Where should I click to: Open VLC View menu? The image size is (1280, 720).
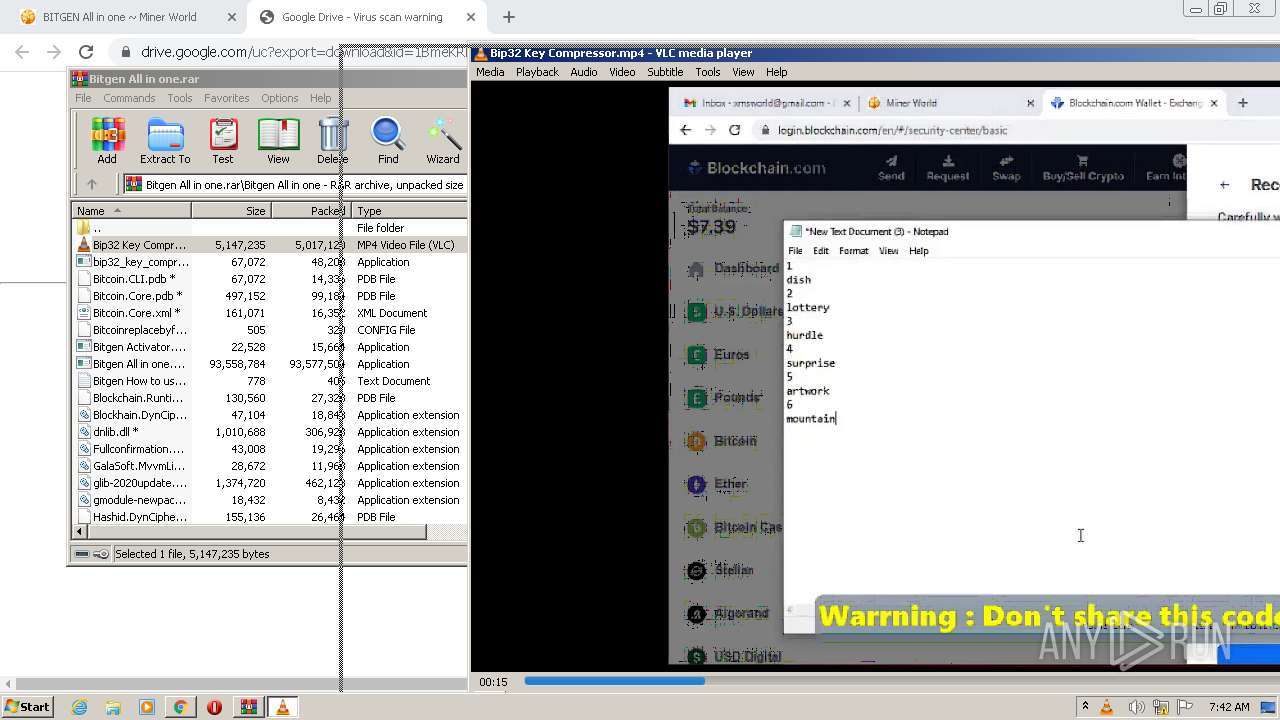click(743, 72)
